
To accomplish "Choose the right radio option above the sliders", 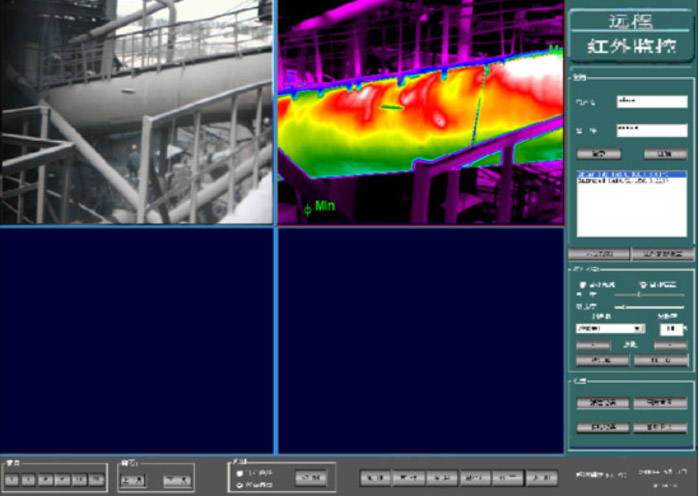I will point(643,285).
